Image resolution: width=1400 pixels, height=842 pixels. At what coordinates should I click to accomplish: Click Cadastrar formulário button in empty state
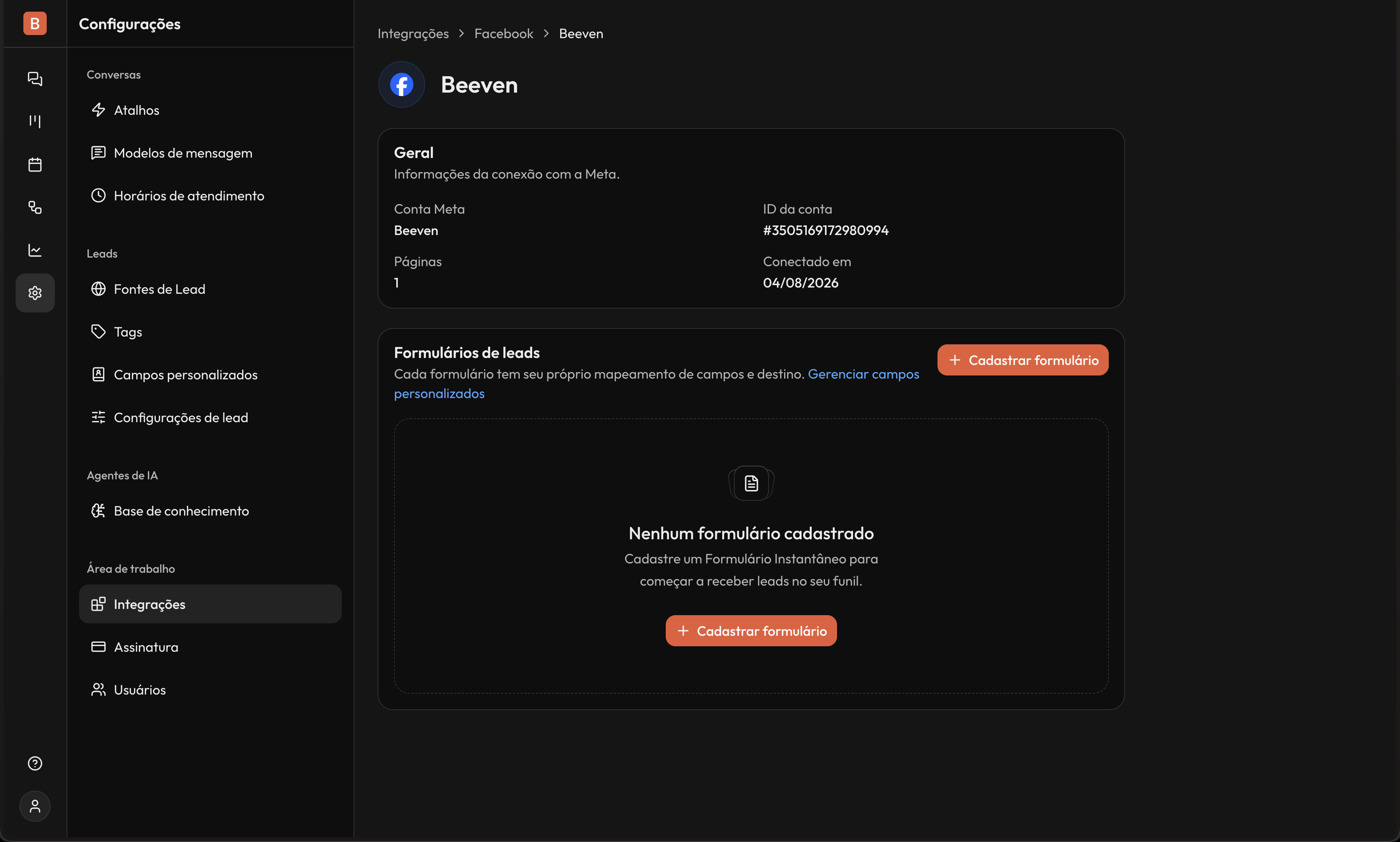(751, 630)
